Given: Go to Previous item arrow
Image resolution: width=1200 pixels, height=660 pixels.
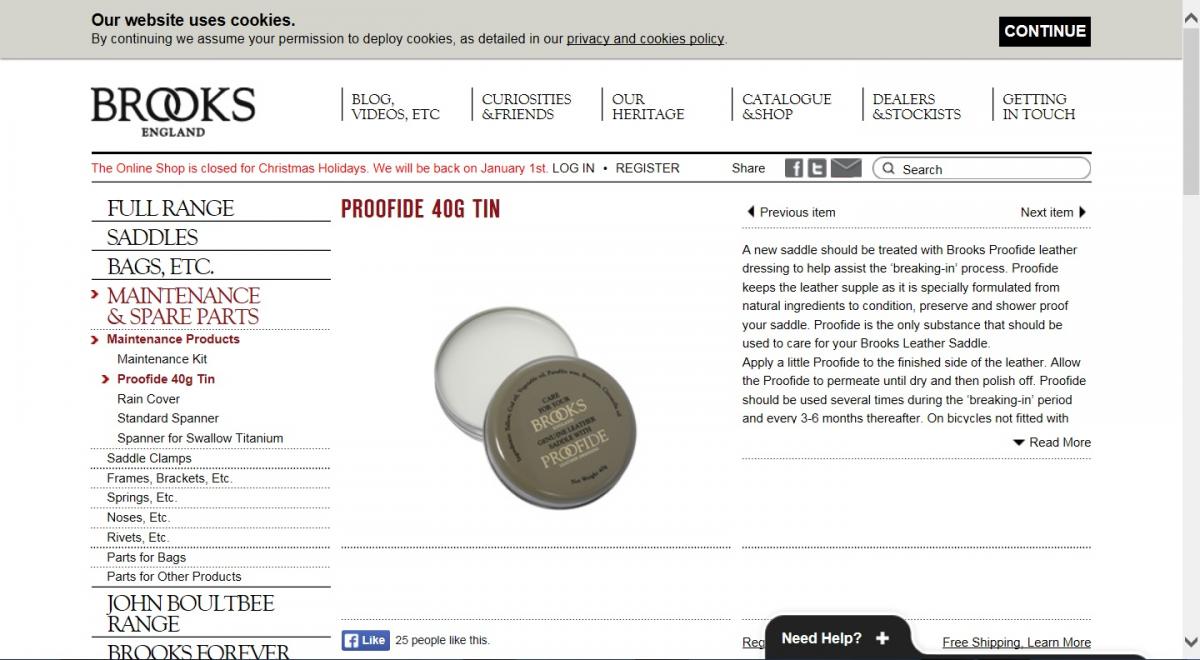Looking at the screenshot, I should 751,212.
